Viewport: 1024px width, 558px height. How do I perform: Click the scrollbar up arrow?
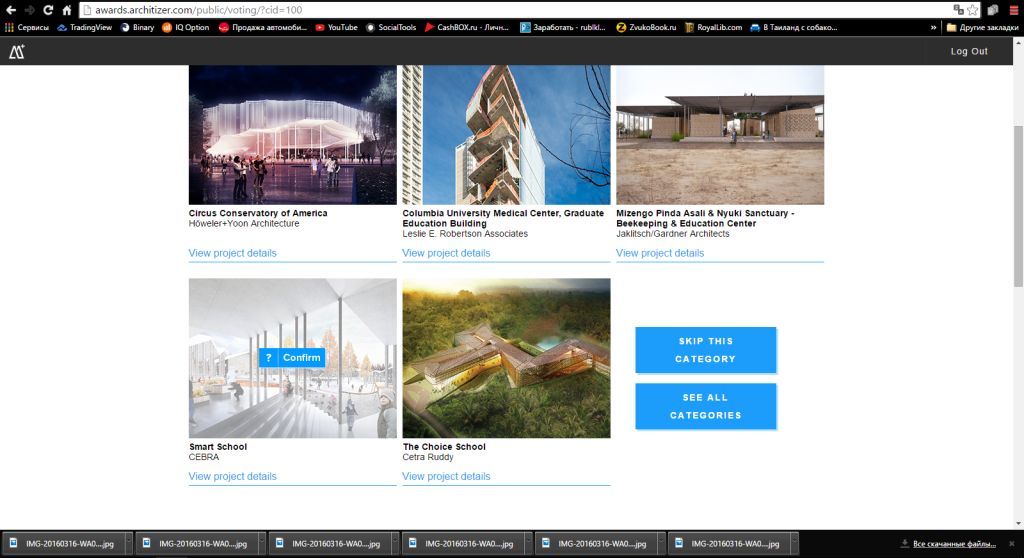tap(1018, 42)
